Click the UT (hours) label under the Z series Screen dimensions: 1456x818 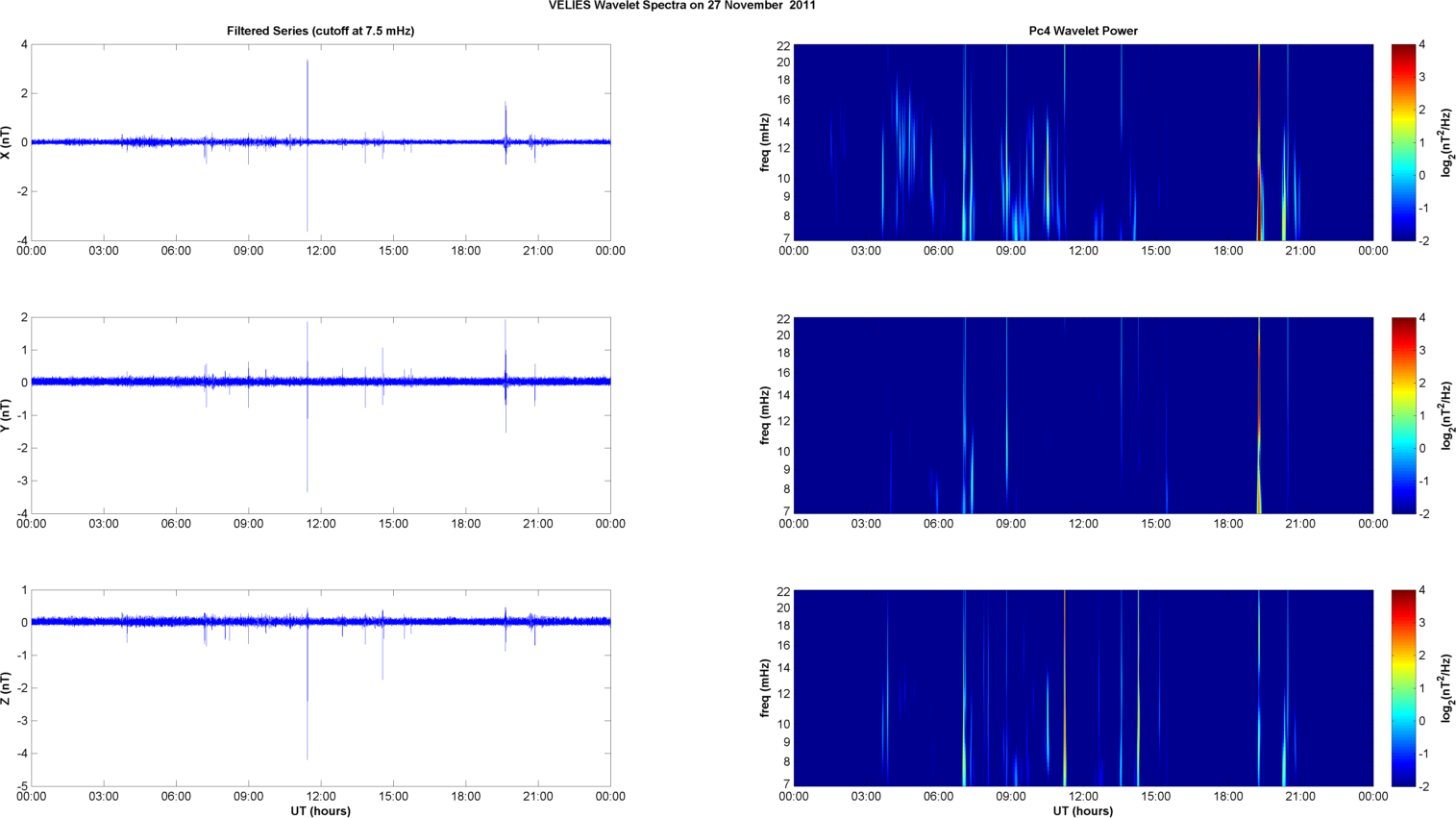click(320, 811)
